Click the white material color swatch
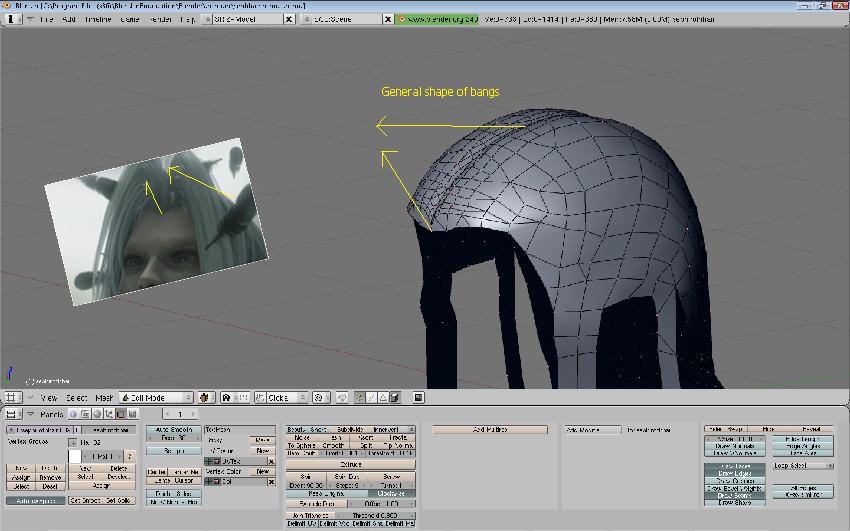850x531 pixels. [x=75, y=456]
